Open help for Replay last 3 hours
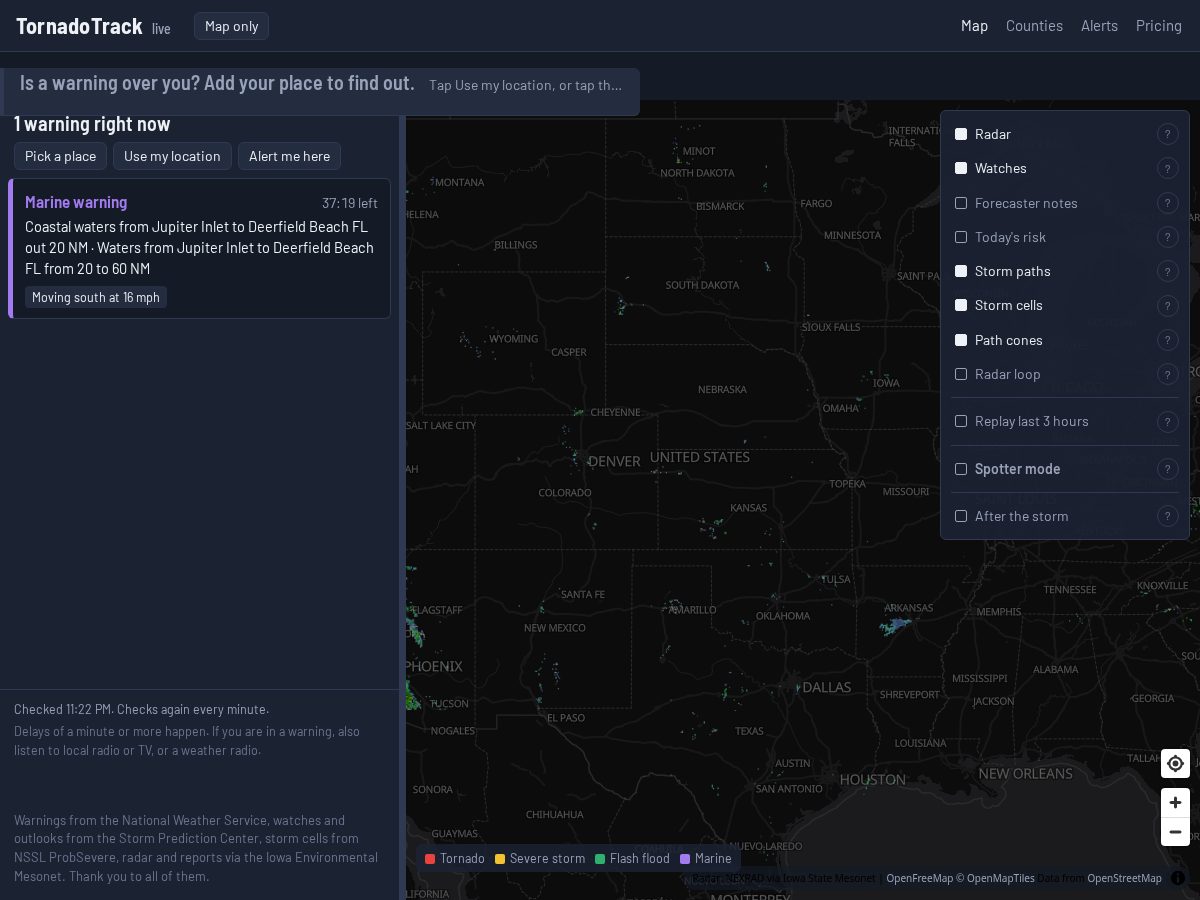The width and height of the screenshot is (1200, 900). click(x=1167, y=421)
